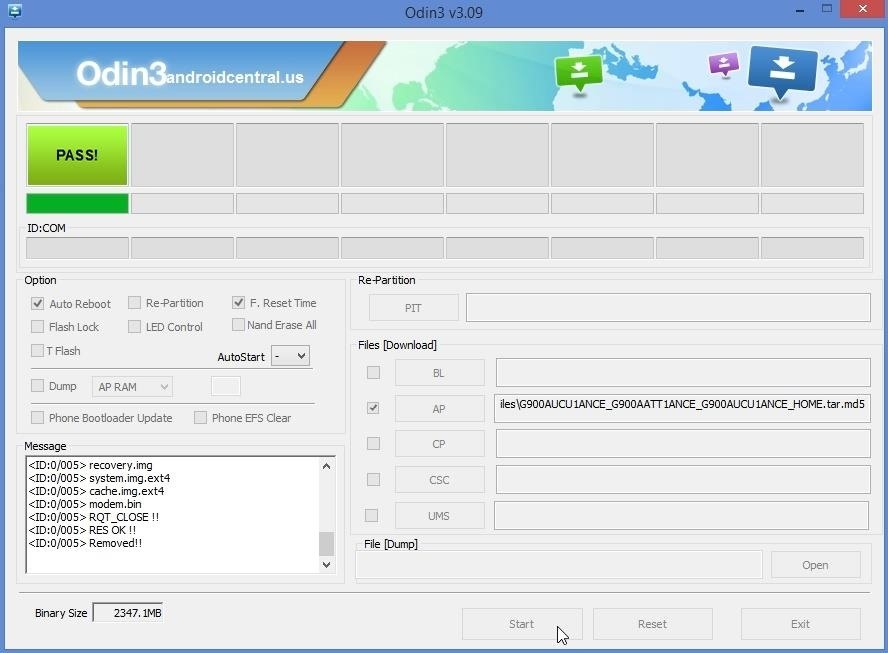This screenshot has height=653, width=888.
Task: Click the Start button
Action: [x=522, y=624]
